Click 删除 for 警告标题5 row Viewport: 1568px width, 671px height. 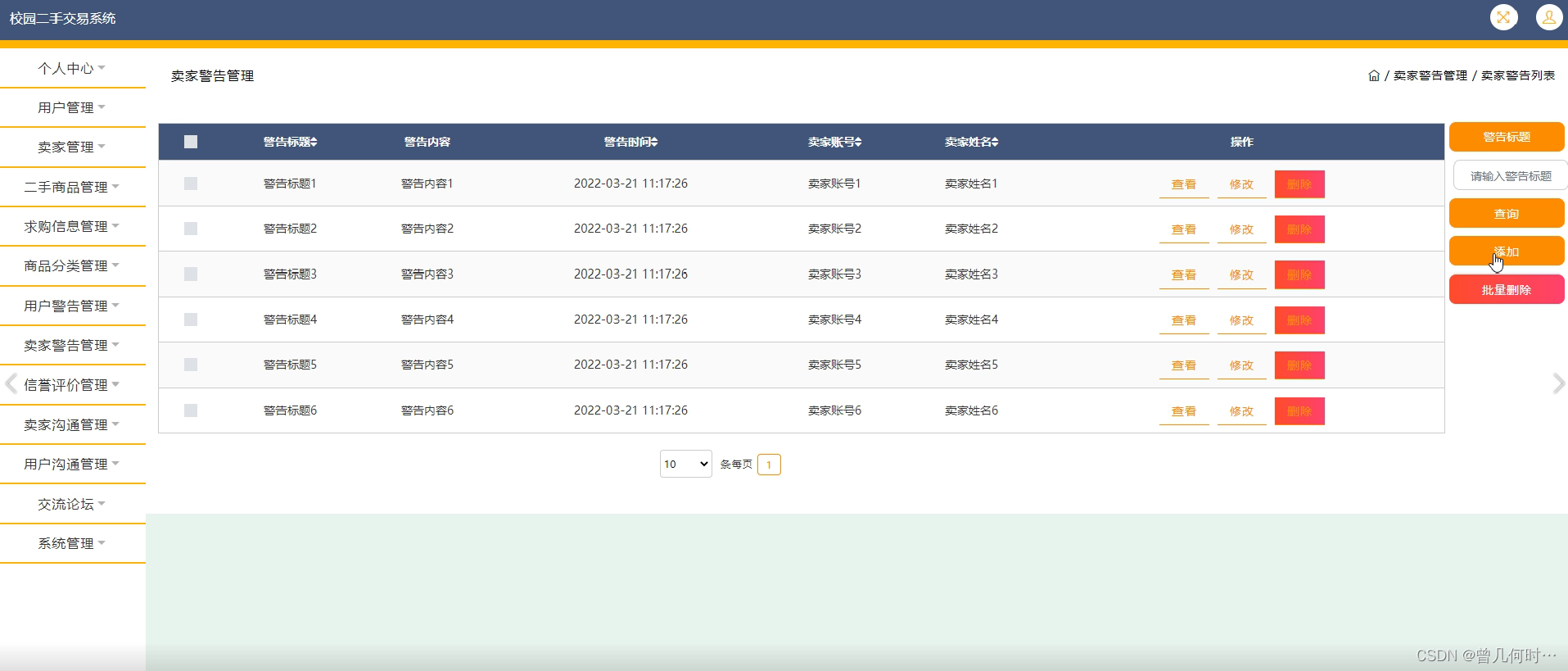1299,365
